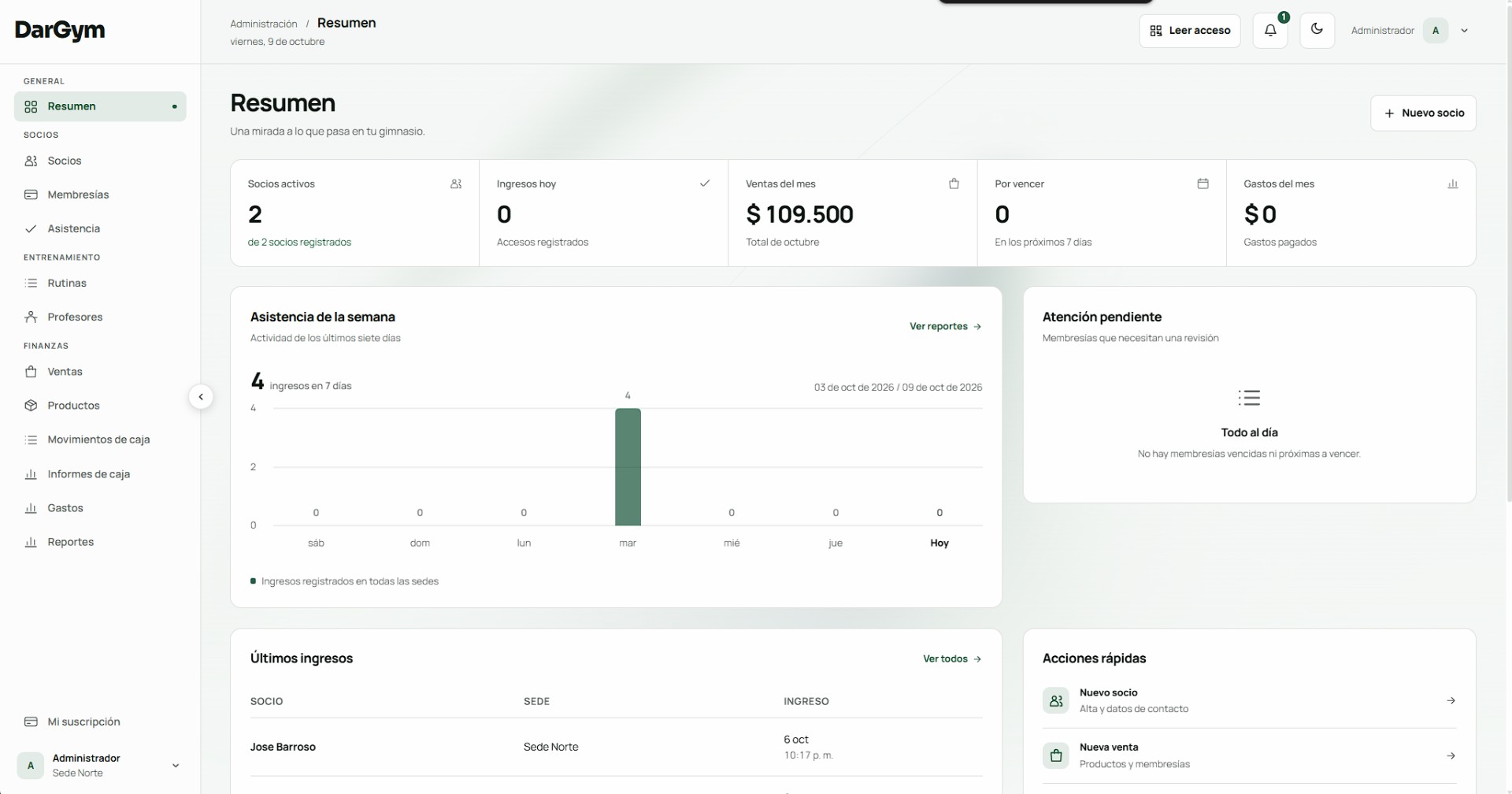The image size is (1512, 794).
Task: Click the Gastos del mes chart icon
Action: point(1453,184)
